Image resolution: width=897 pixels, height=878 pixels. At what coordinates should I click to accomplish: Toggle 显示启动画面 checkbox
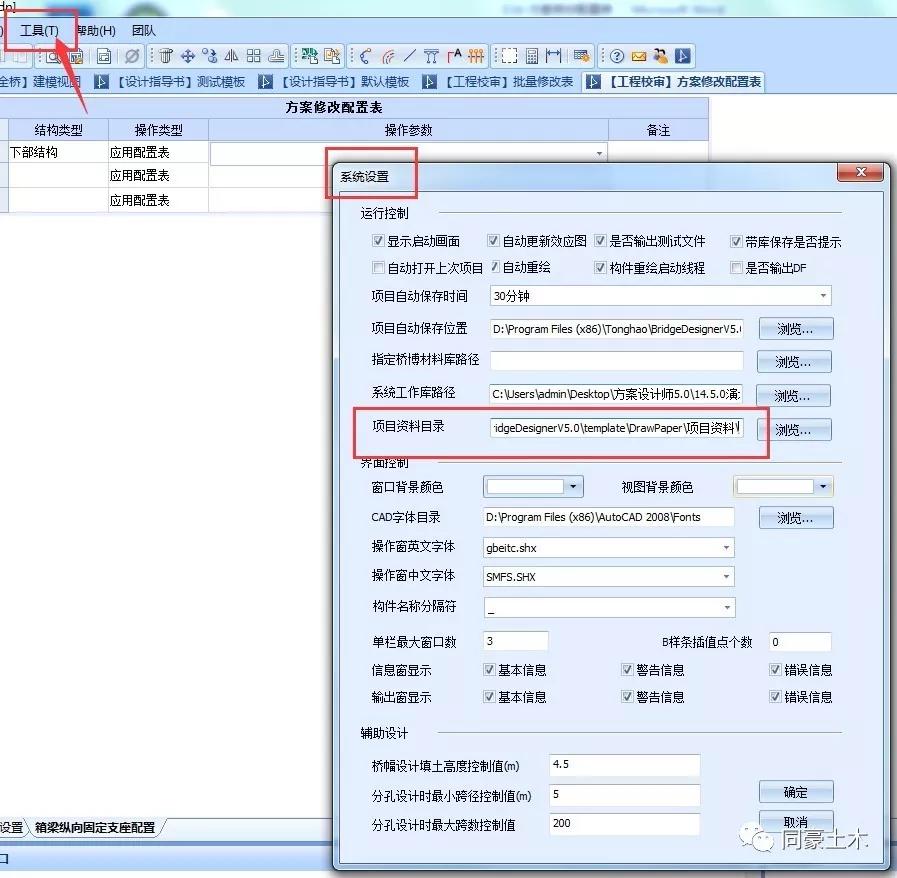point(378,241)
